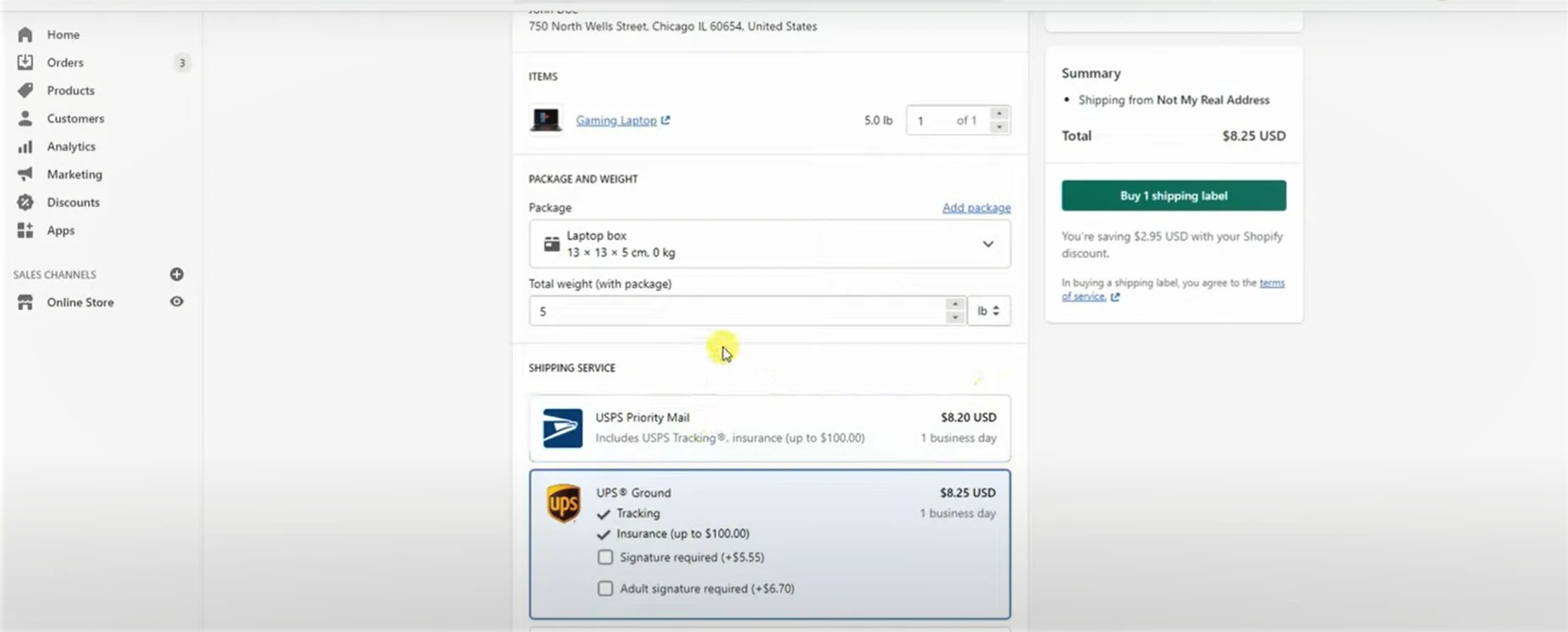The image size is (1568, 632).
Task: Click the UPS Ground $8.25 USD price
Action: click(968, 492)
